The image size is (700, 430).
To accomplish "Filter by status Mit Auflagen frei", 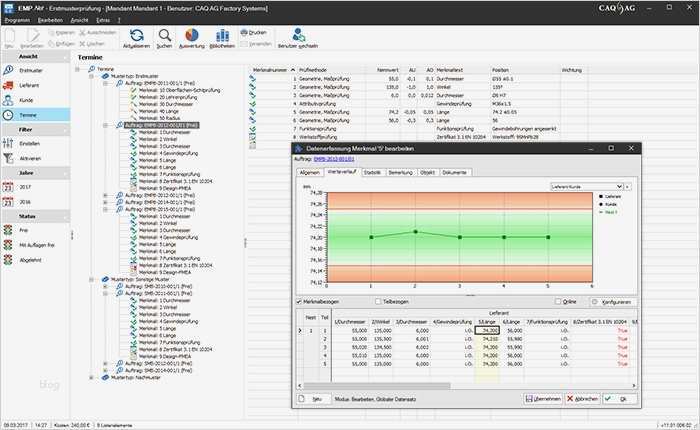I will [36, 245].
